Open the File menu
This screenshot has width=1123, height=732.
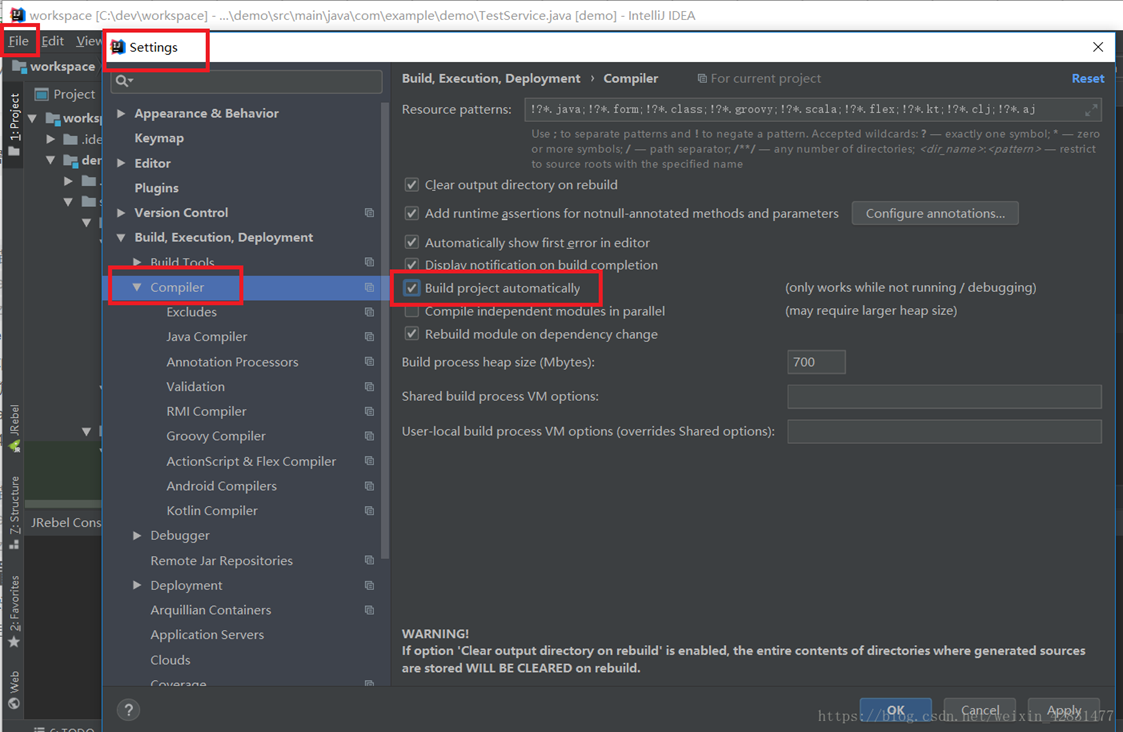click(18, 41)
